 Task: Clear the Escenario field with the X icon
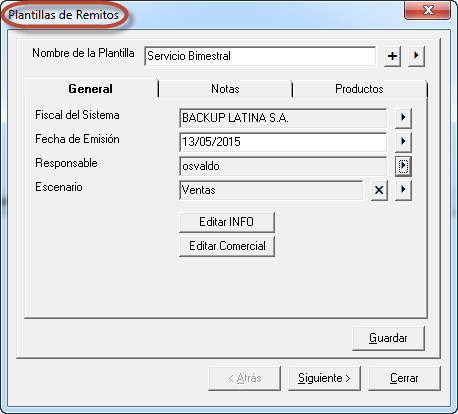379,190
